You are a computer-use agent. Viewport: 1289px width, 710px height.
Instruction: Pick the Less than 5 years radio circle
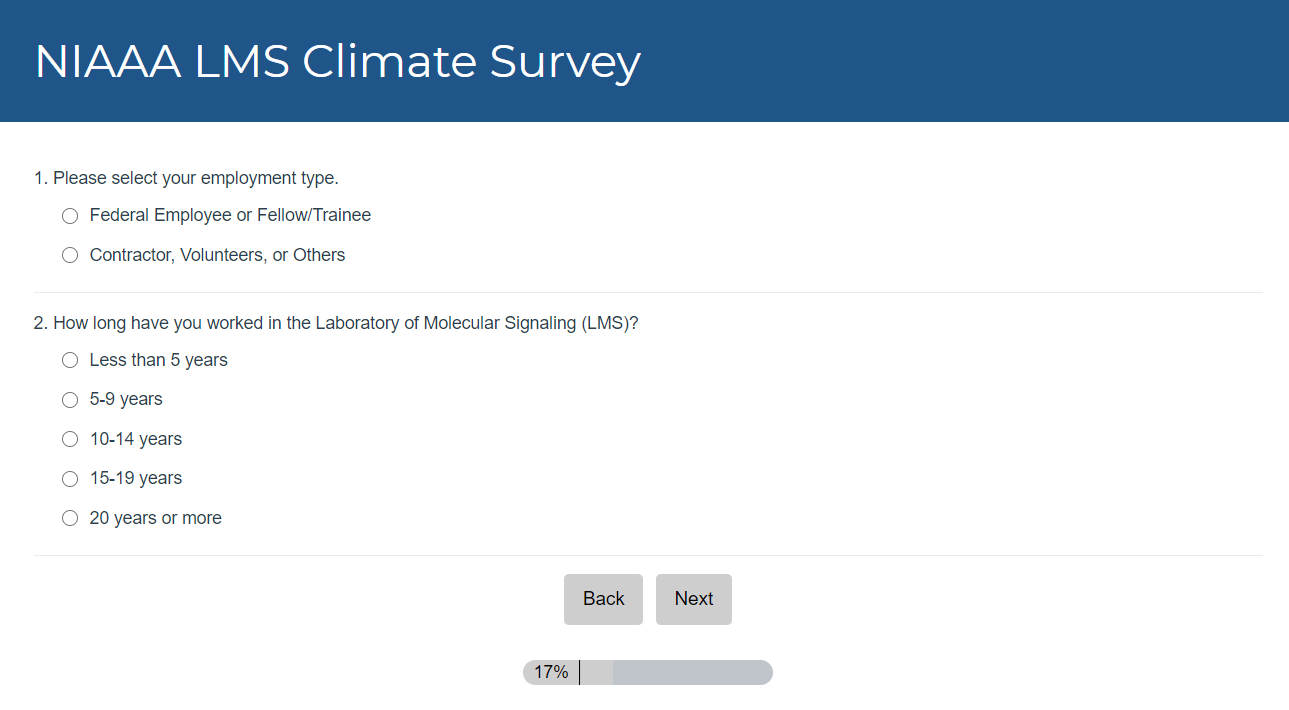(70, 360)
